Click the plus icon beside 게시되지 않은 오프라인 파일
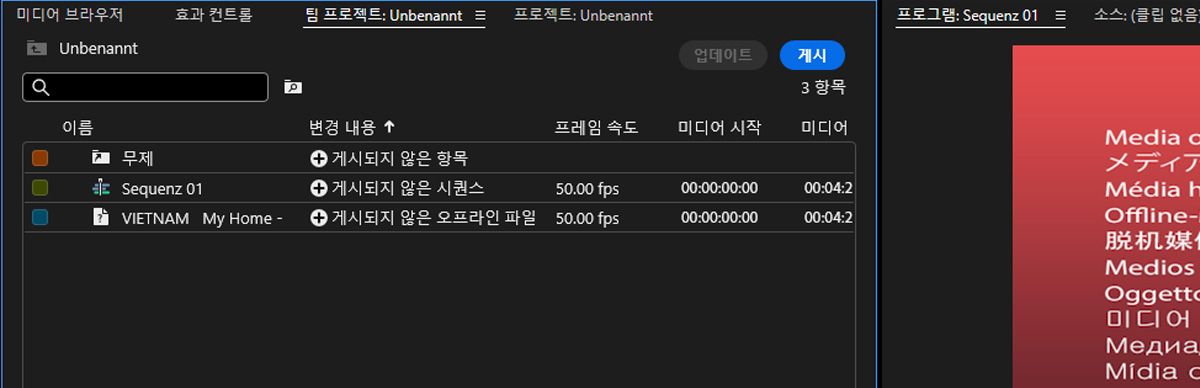Screen dimensions: 1200x388 [x=319, y=218]
